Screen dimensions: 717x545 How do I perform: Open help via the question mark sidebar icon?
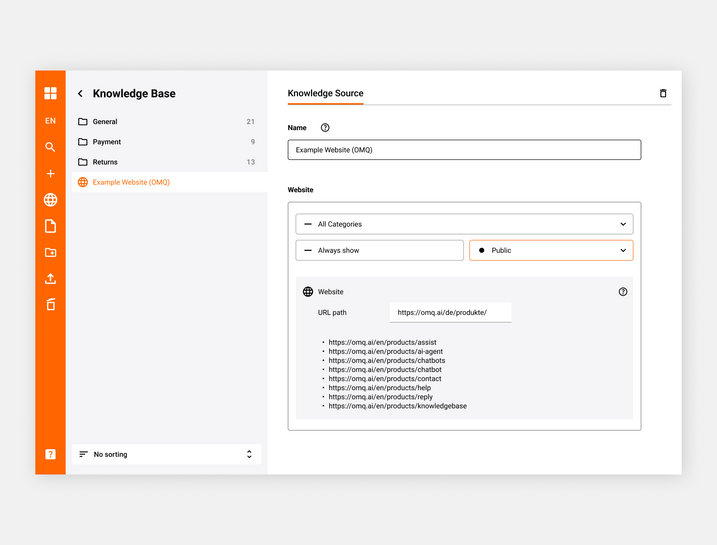50,454
